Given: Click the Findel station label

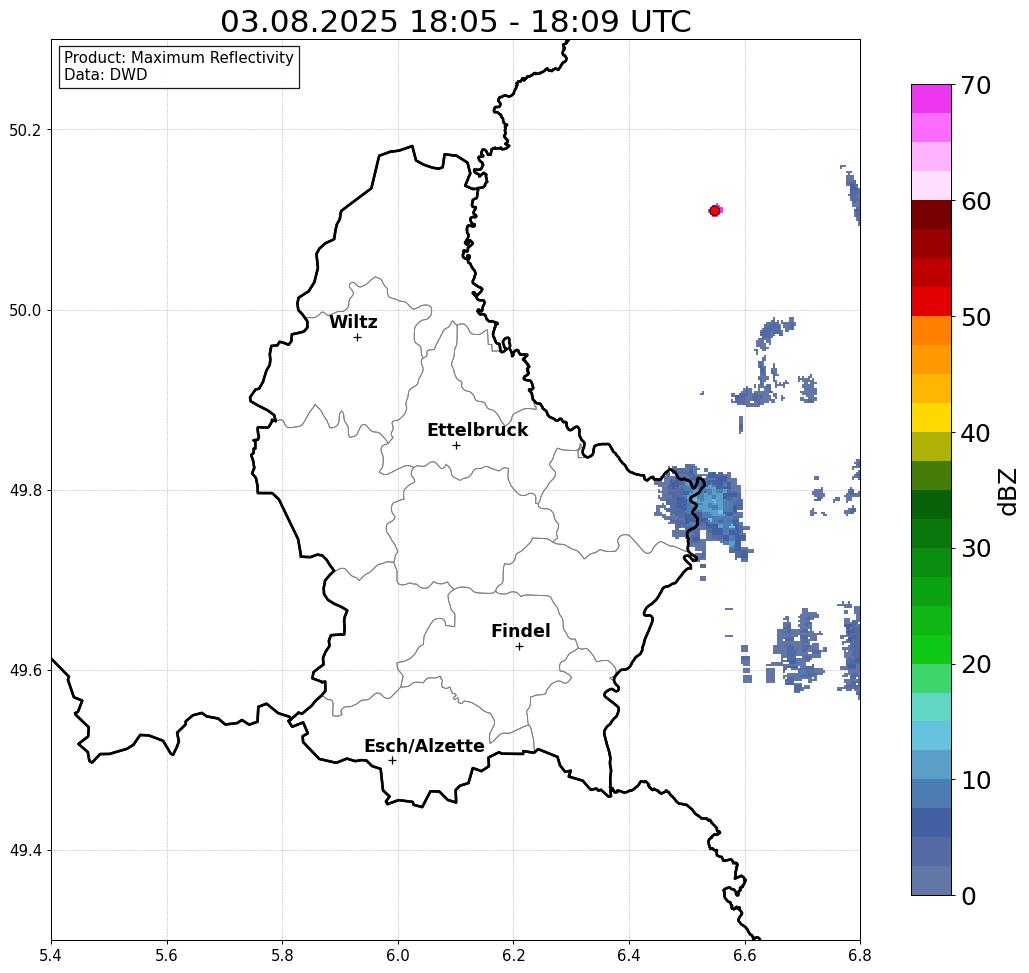Looking at the screenshot, I should (520, 631).
